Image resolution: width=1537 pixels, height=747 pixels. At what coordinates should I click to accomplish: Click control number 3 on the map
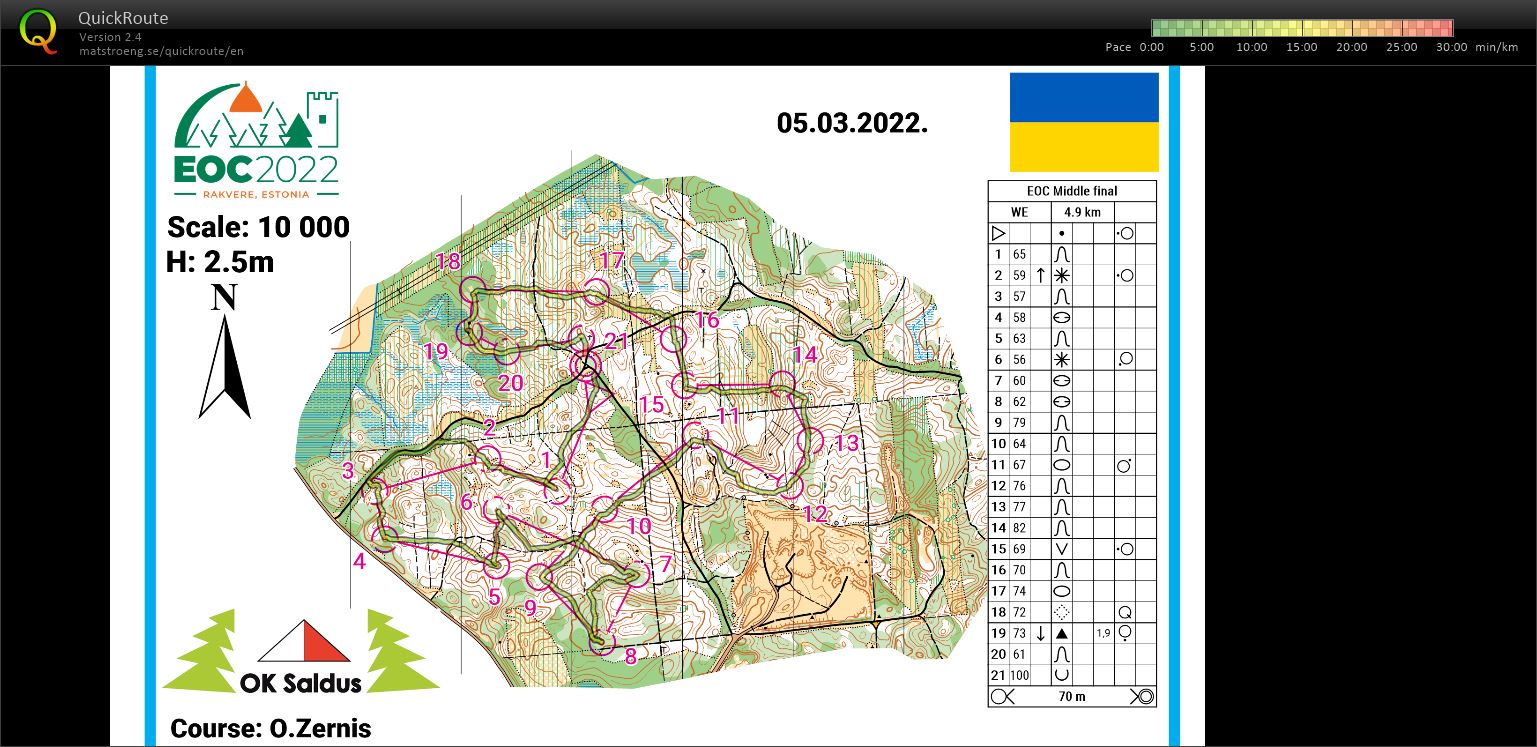[348, 470]
